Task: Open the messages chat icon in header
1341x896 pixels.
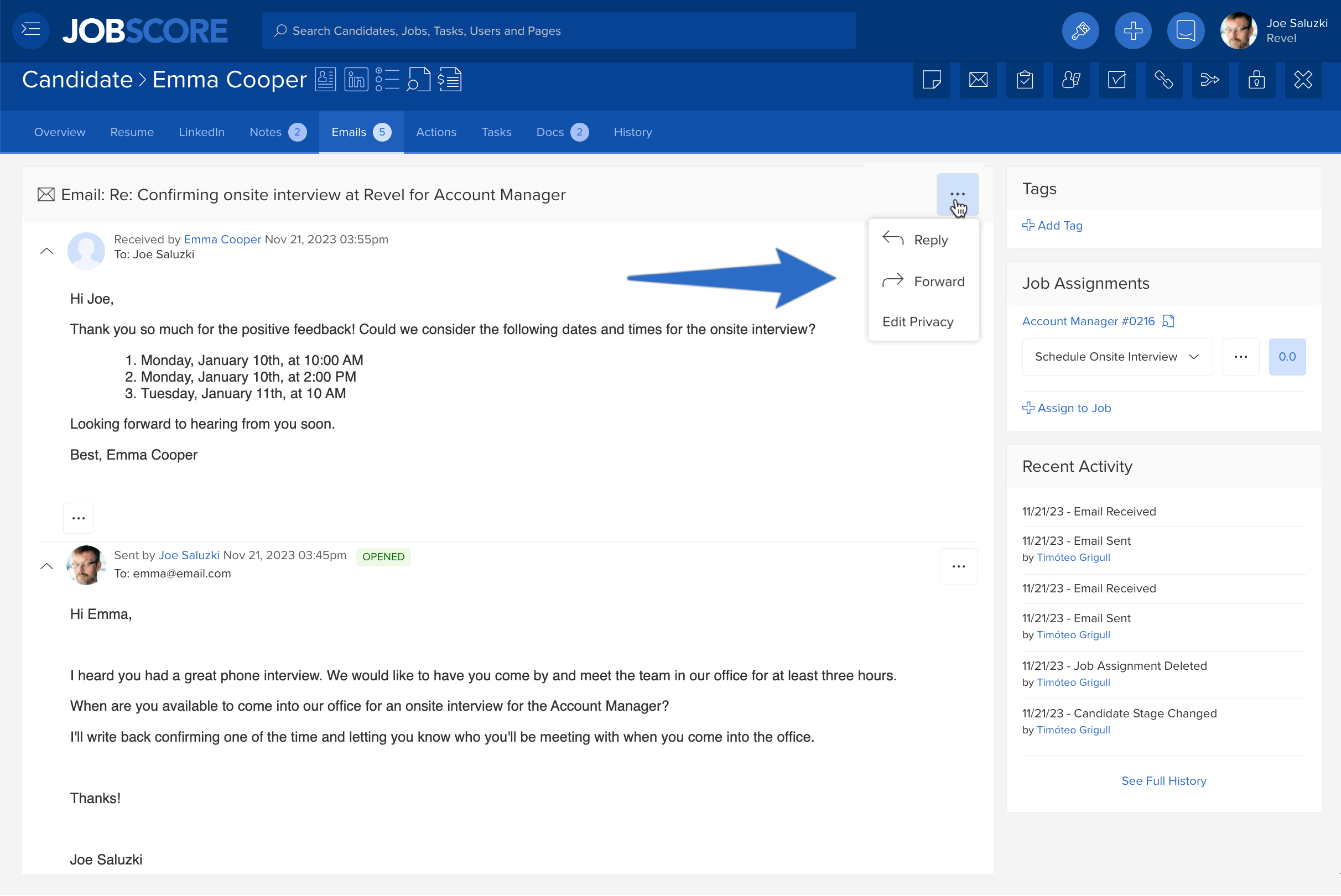Action: (x=1186, y=30)
